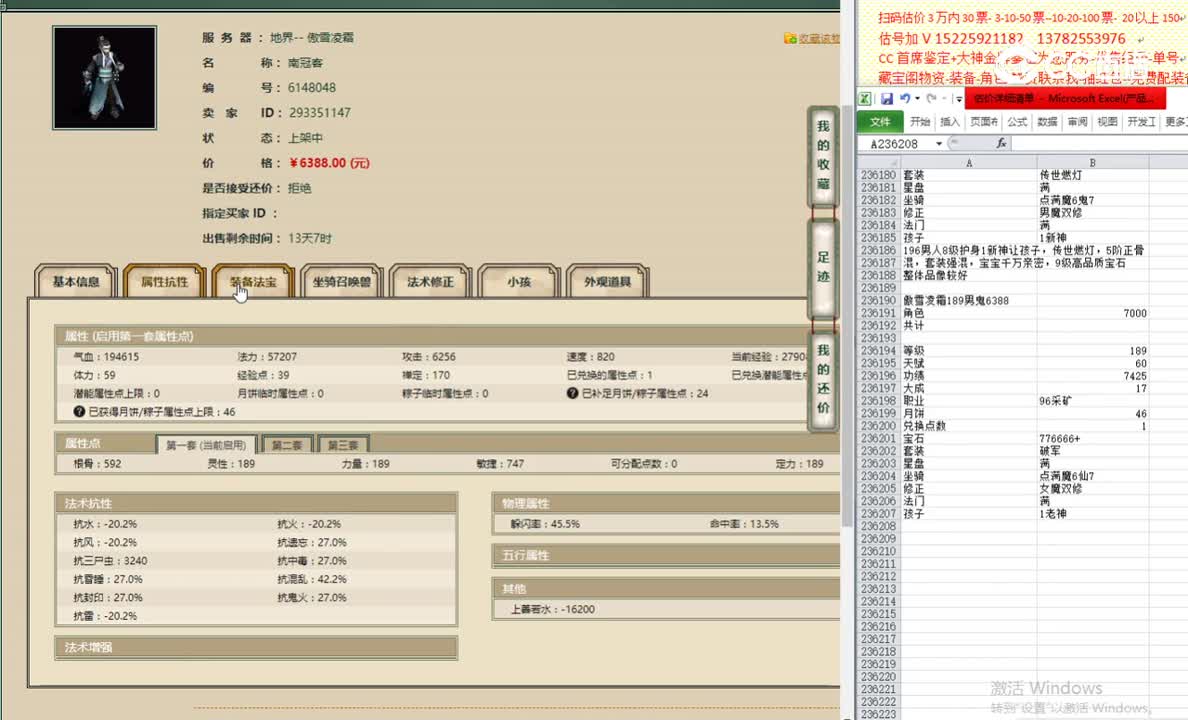
Task: Open the Excel 文件 menu
Action: tap(880, 121)
